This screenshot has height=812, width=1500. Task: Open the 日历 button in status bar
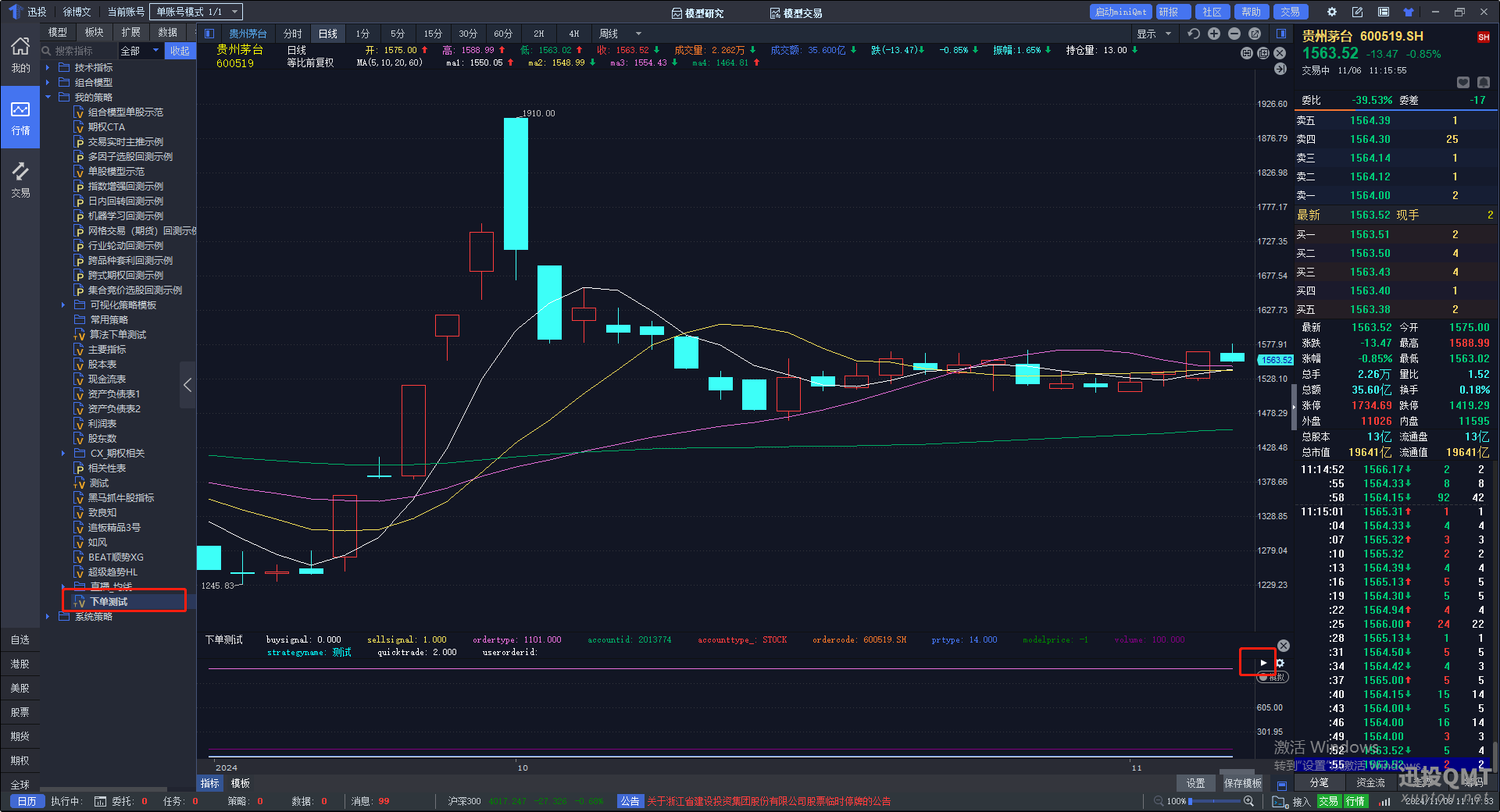[27, 801]
